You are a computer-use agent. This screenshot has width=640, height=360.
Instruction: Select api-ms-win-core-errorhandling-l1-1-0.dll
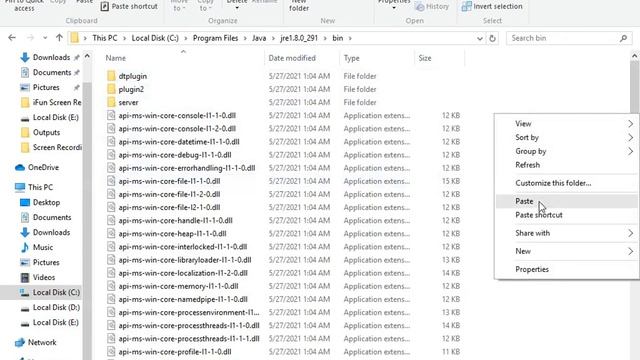pyautogui.click(x=187, y=168)
